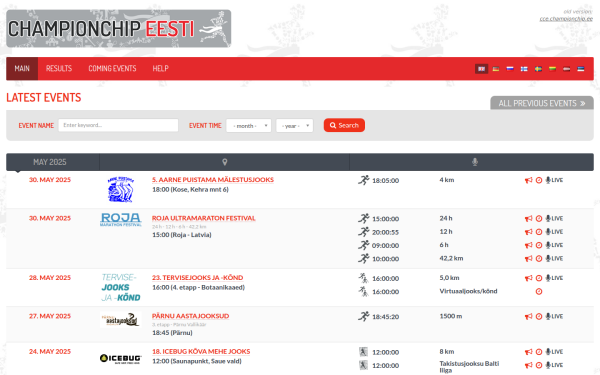The height and width of the screenshot is (375, 600).
Task: Open the RESULTS menu tab
Action: coord(59,68)
